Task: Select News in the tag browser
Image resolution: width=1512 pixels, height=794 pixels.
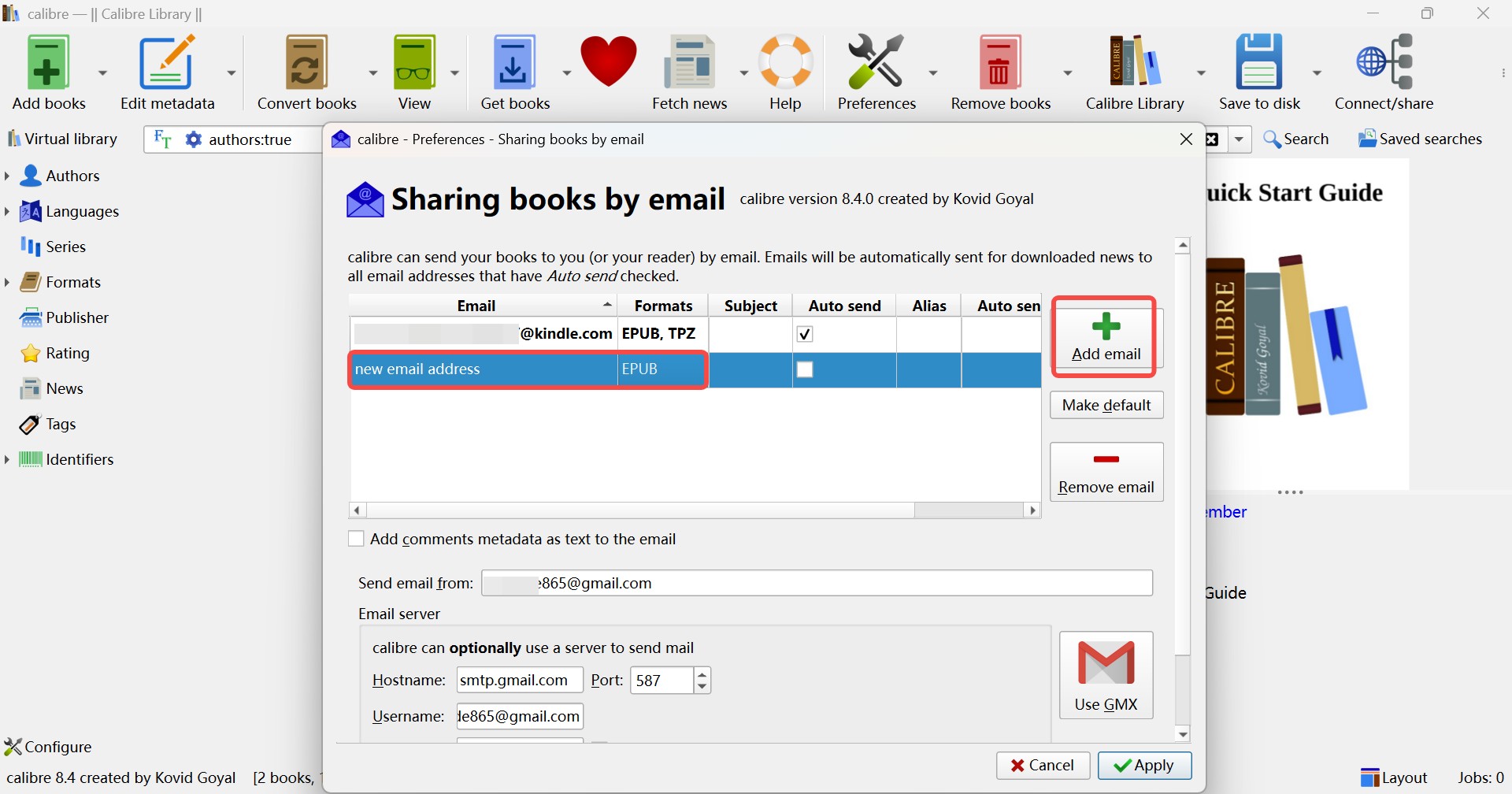Action: 52,388
